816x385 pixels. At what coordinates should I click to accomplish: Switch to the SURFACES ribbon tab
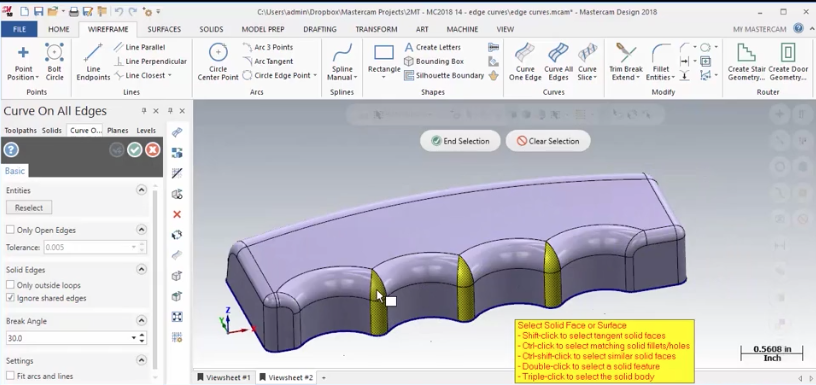(164, 29)
